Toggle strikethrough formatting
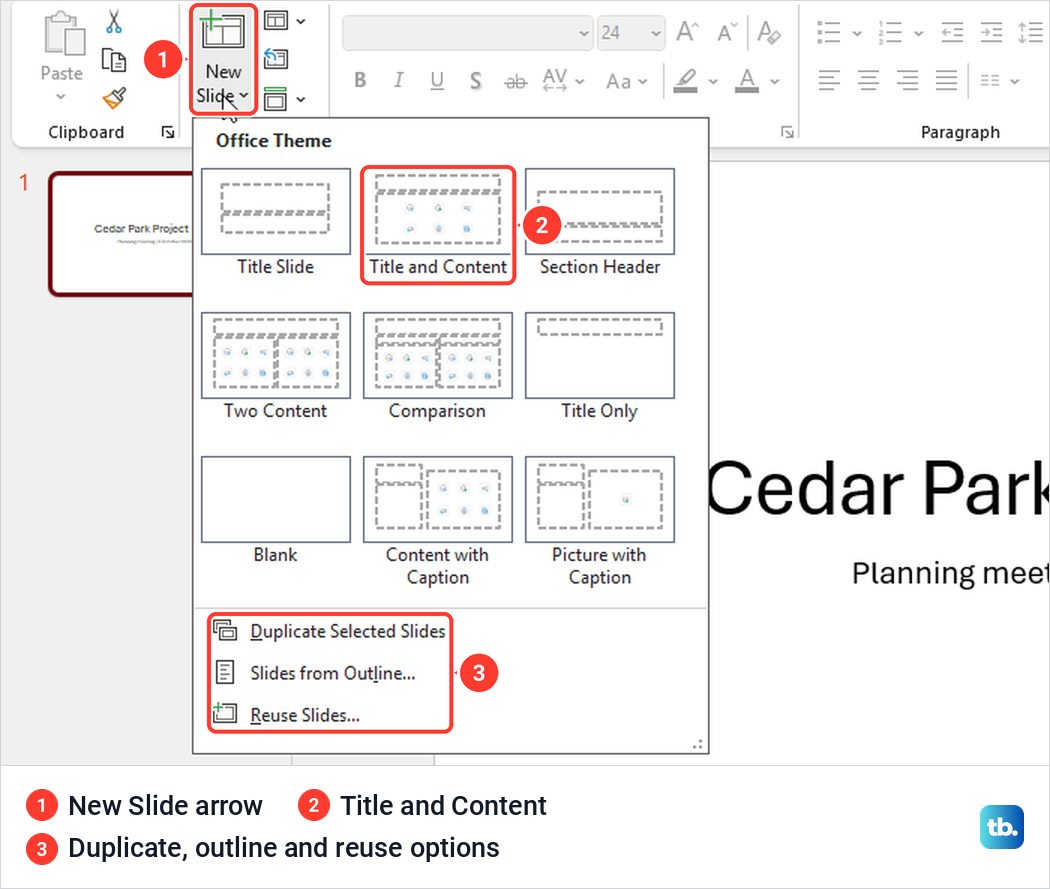 point(515,82)
